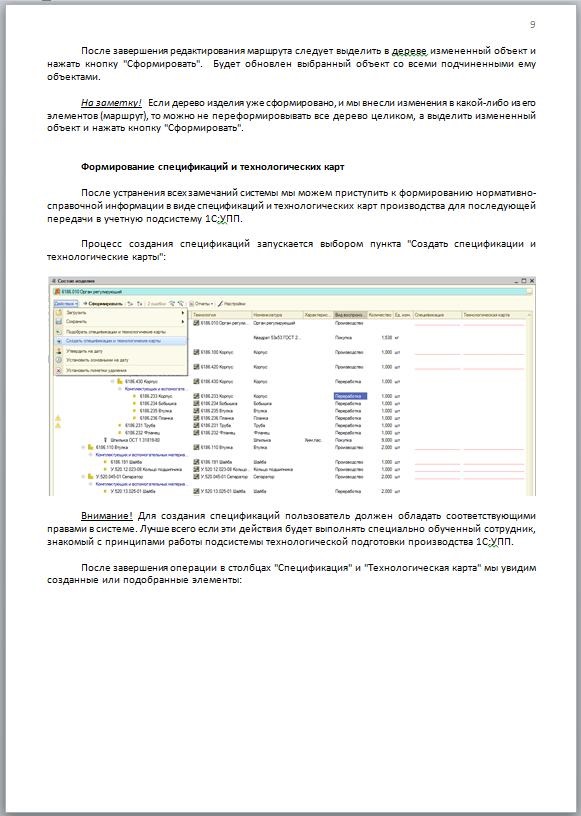Open the Отчеты dropdown in toolbar
This screenshot has width=581, height=816.
[x=201, y=303]
